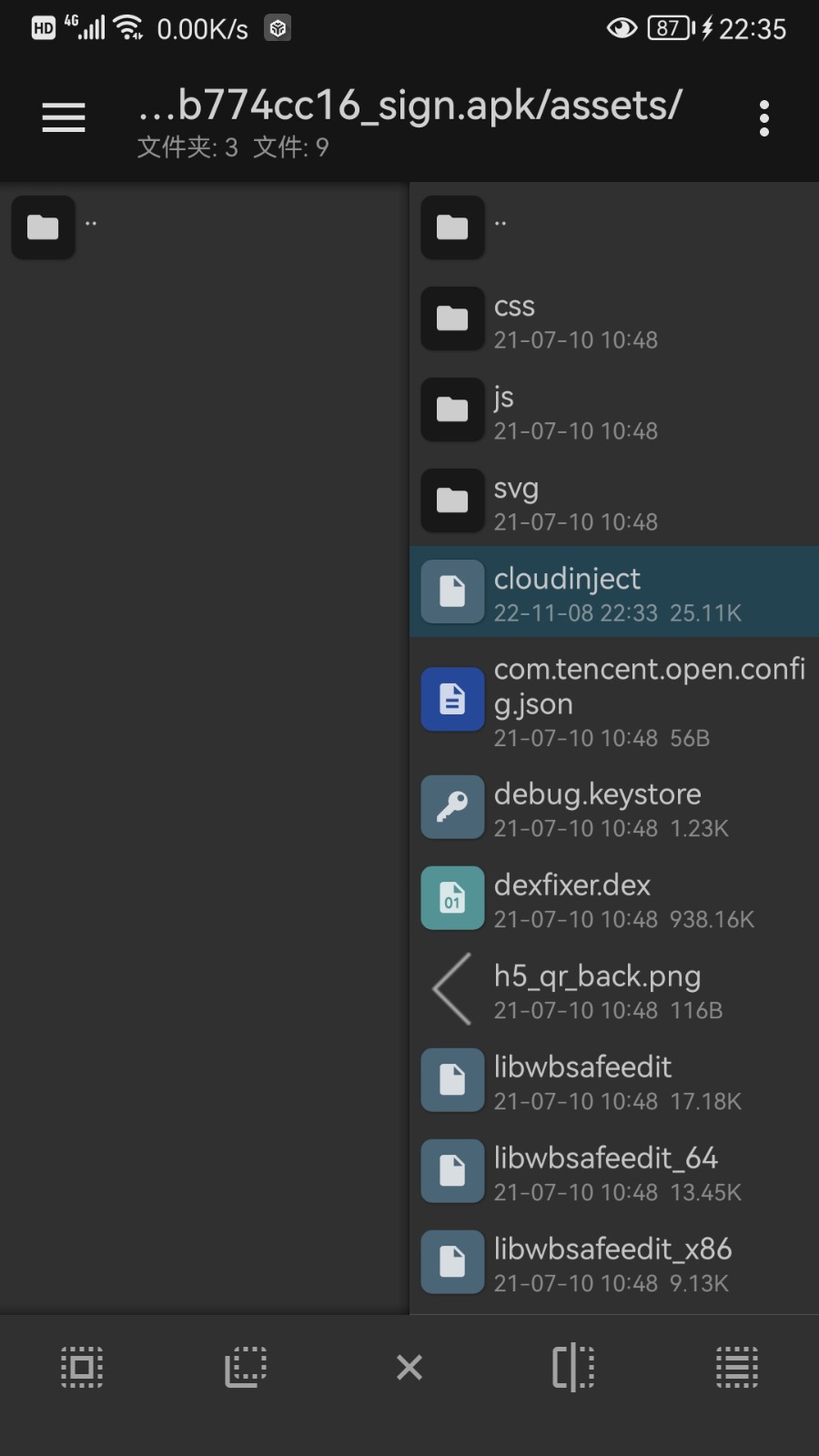Tap the list-style selection icon
The width and height of the screenshot is (819, 1456).
(737, 1367)
